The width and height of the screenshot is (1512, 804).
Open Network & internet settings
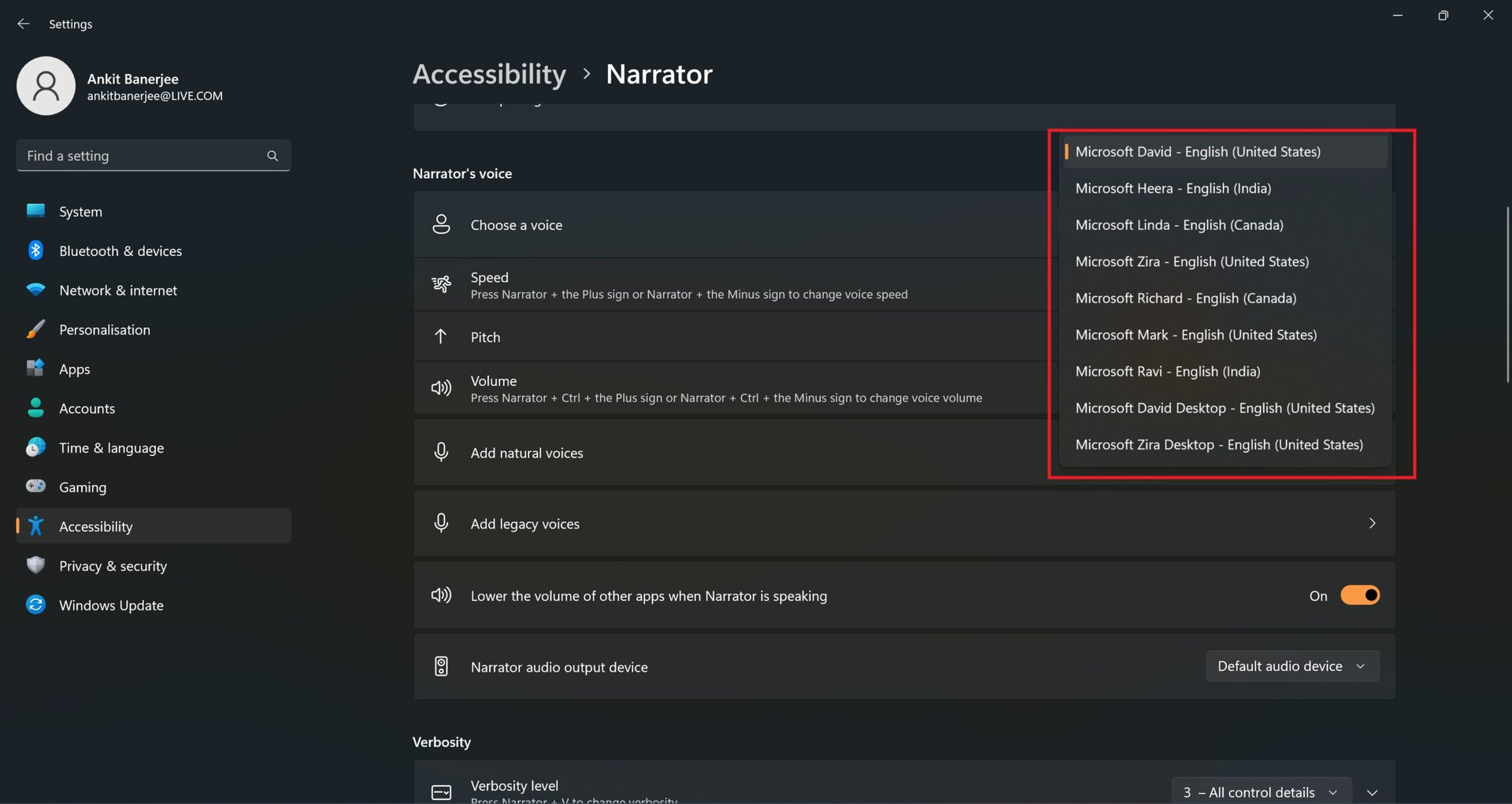(x=154, y=290)
